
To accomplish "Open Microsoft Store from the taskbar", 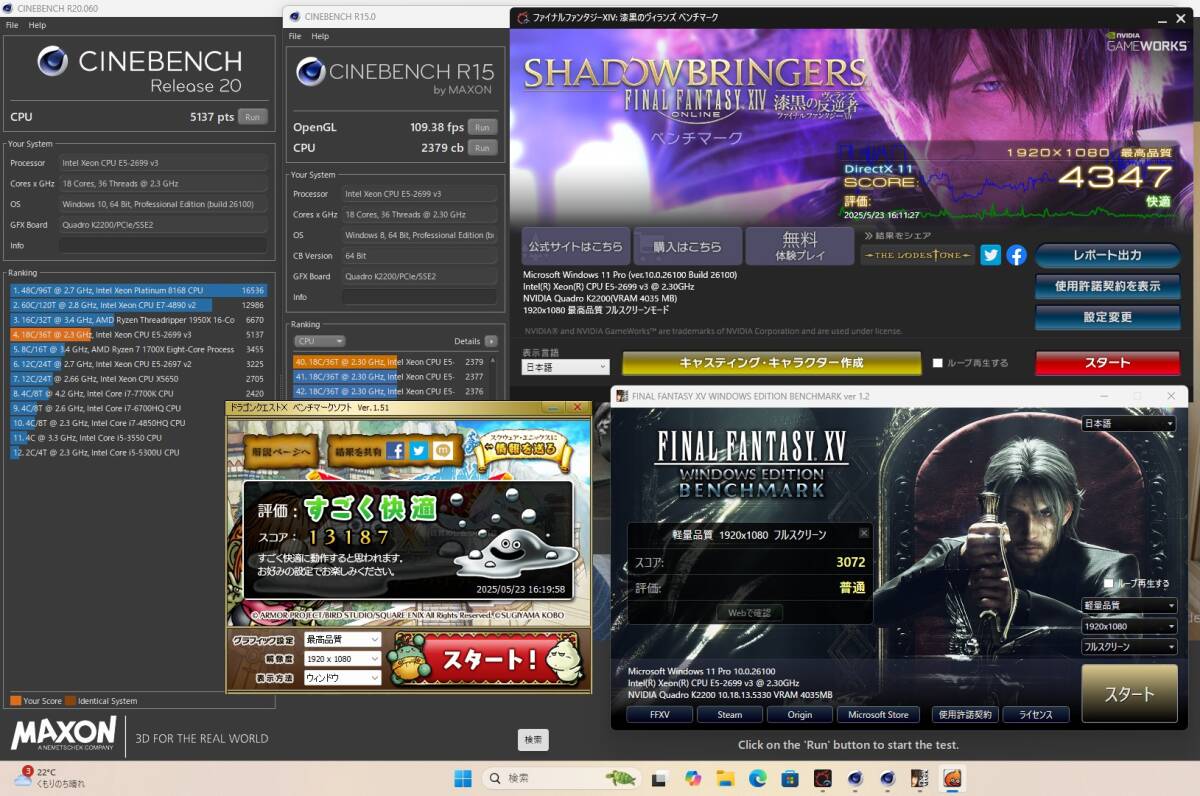I will 790,778.
